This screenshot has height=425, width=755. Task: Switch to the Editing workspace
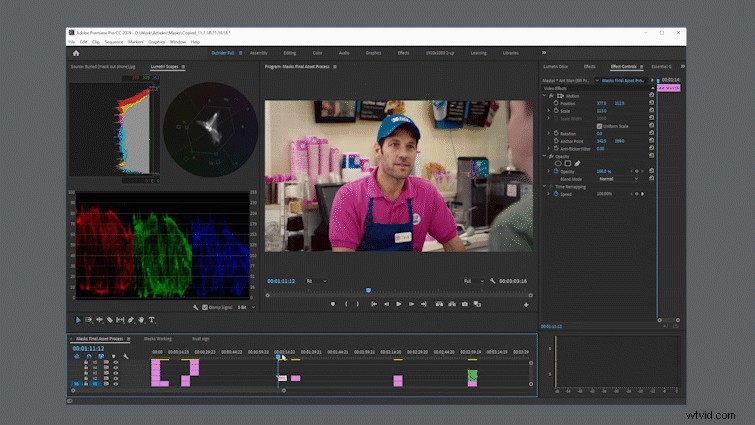290,53
